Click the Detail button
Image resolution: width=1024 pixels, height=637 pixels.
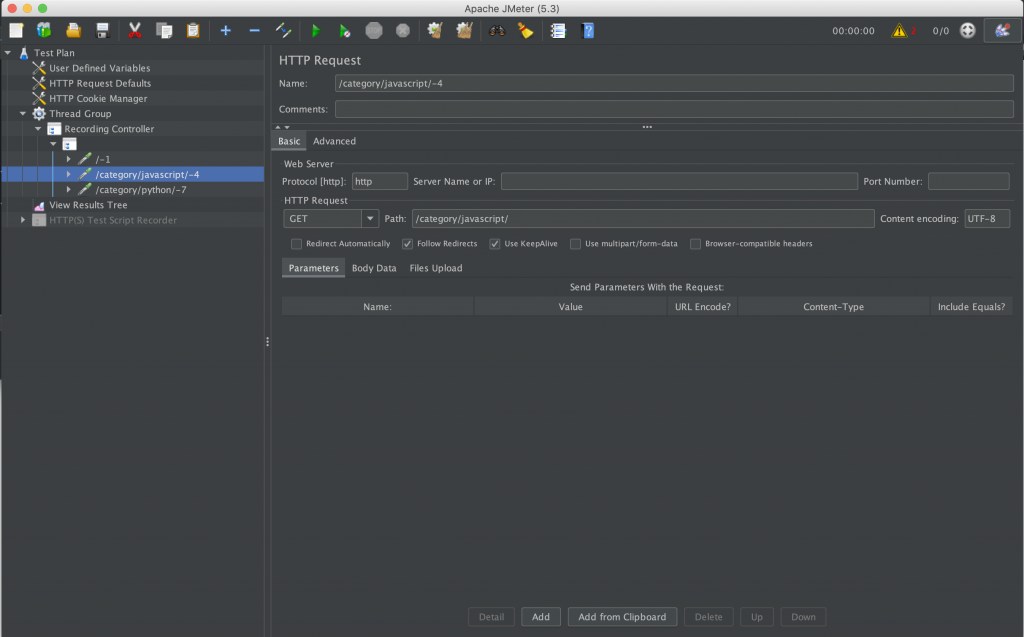coord(491,617)
